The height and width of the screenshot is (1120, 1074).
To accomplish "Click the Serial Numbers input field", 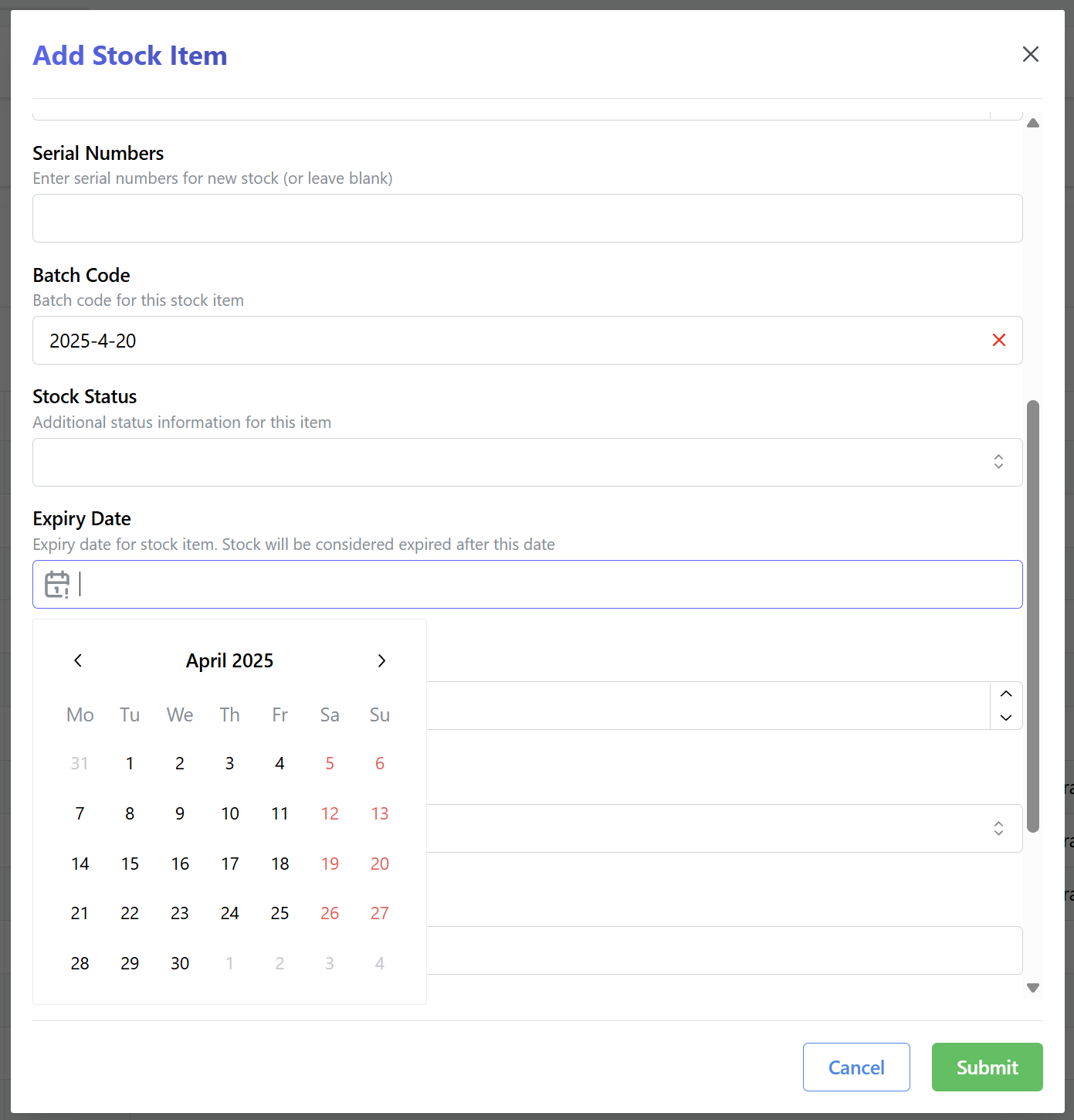I will [527, 218].
